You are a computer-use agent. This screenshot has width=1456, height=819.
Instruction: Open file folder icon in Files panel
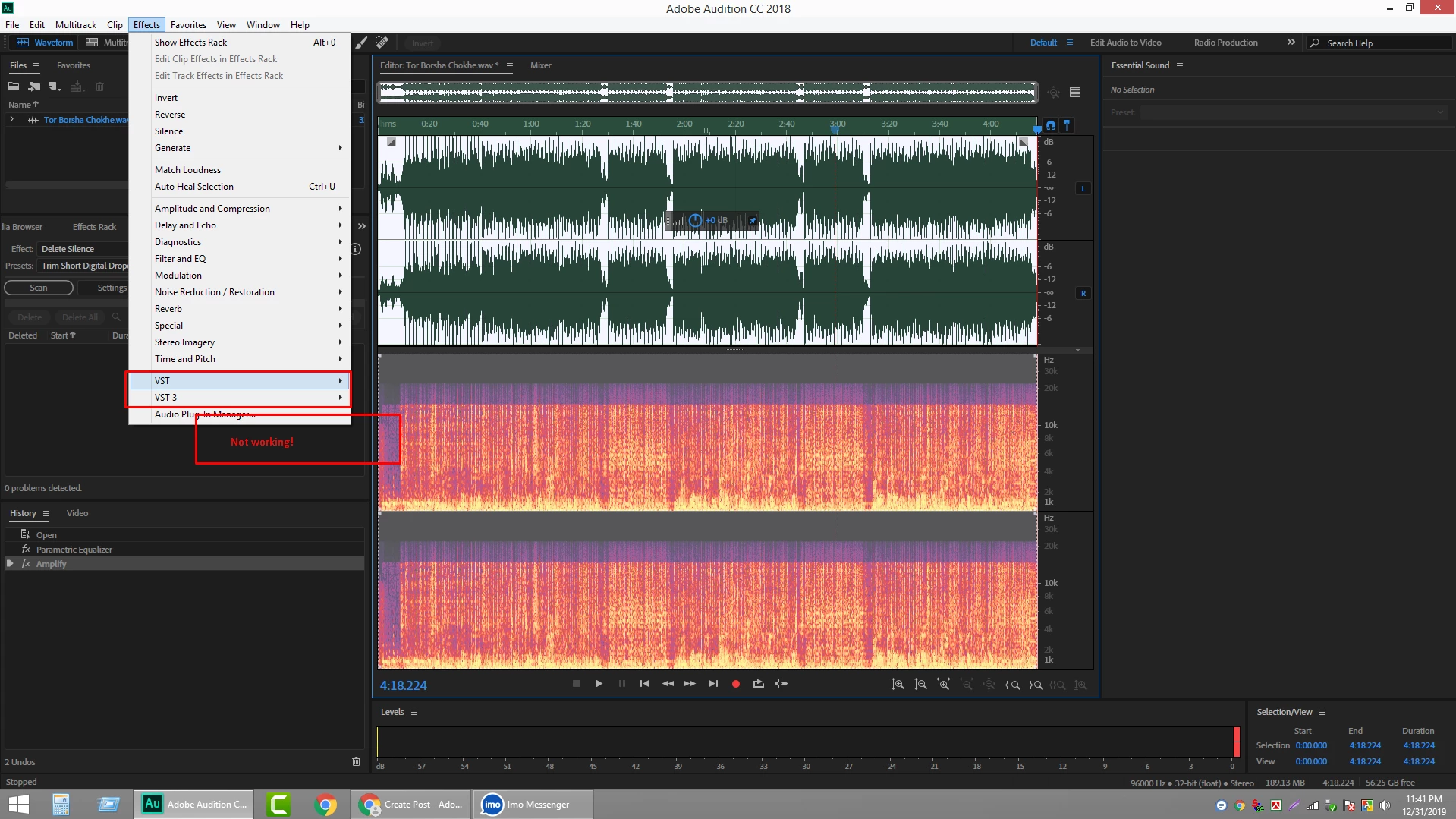[x=14, y=87]
